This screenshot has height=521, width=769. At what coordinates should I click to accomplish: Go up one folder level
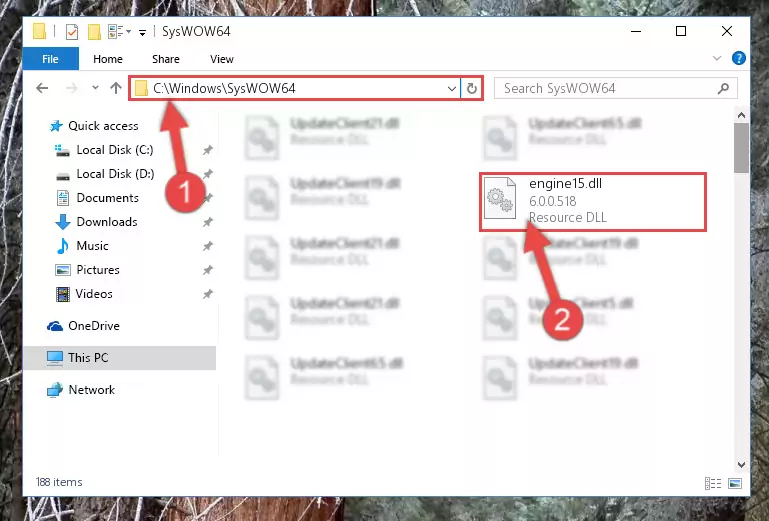pyautogui.click(x=116, y=88)
